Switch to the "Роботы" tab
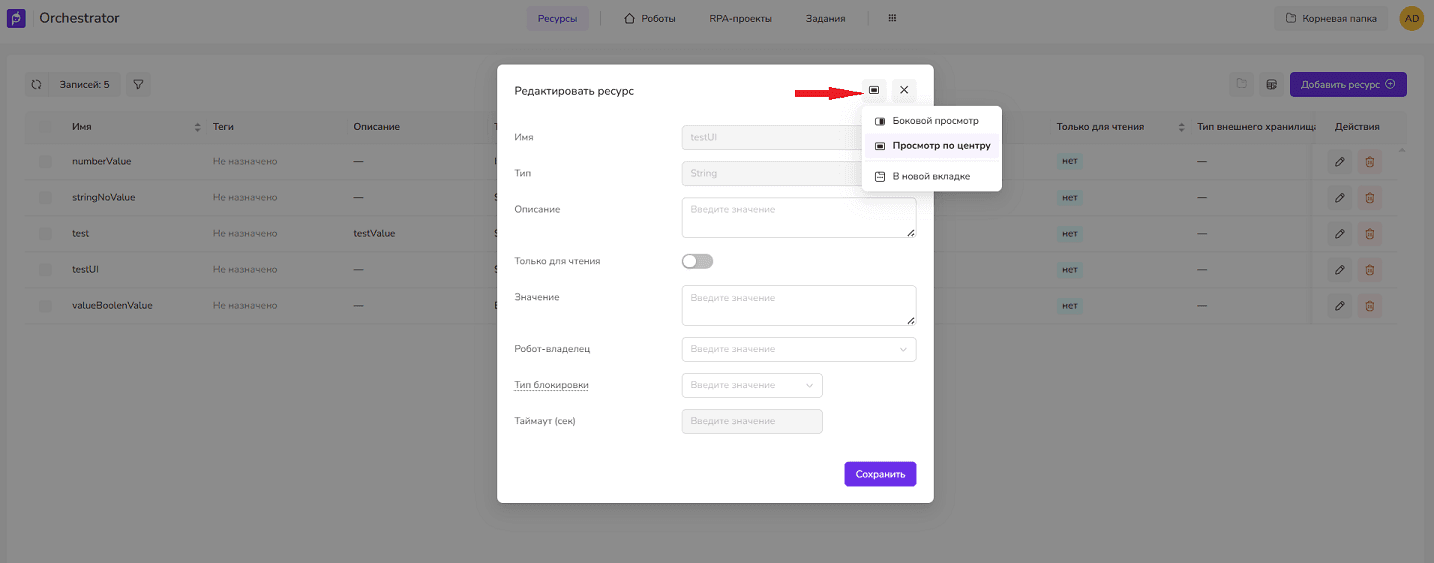 click(x=649, y=18)
